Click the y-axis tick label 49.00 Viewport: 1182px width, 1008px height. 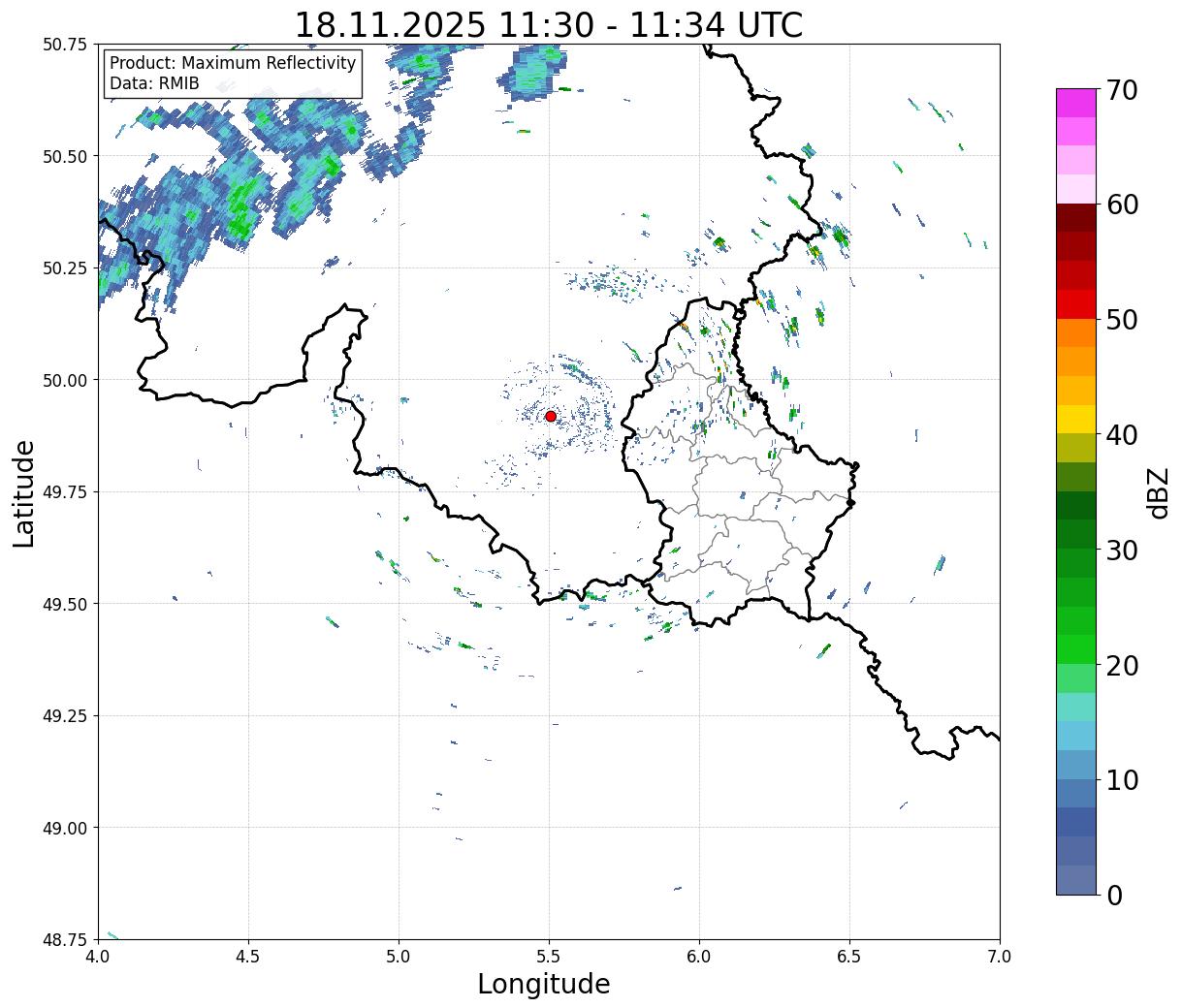click(65, 827)
